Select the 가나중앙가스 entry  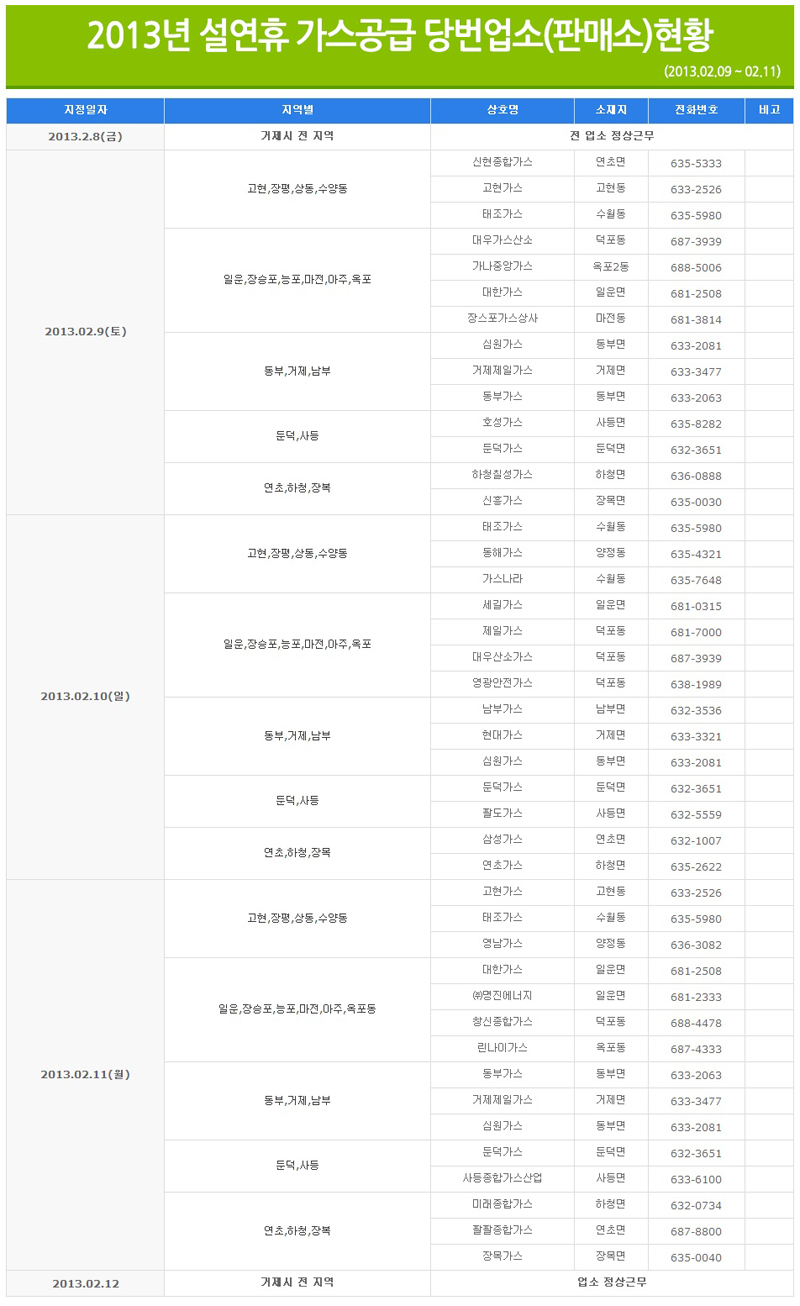click(x=502, y=266)
